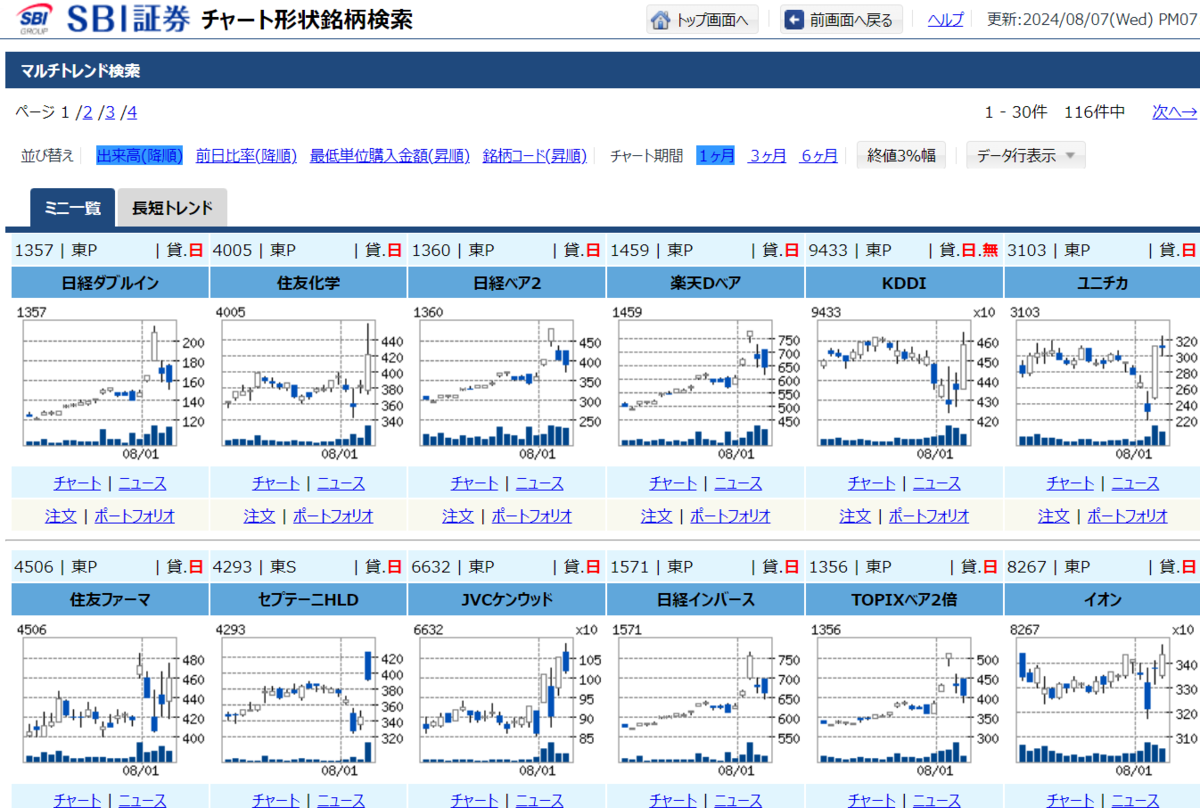Select the 6ヶ月 chart period

coord(818,155)
